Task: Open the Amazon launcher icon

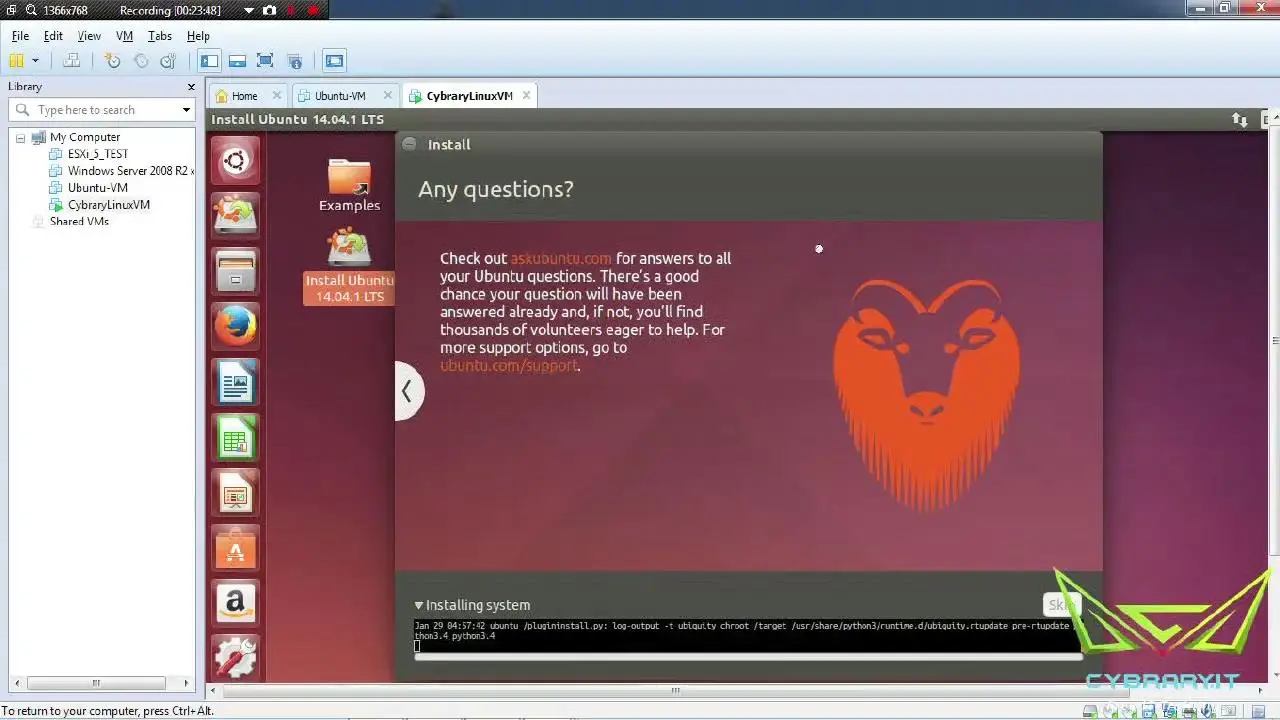Action: [236, 604]
